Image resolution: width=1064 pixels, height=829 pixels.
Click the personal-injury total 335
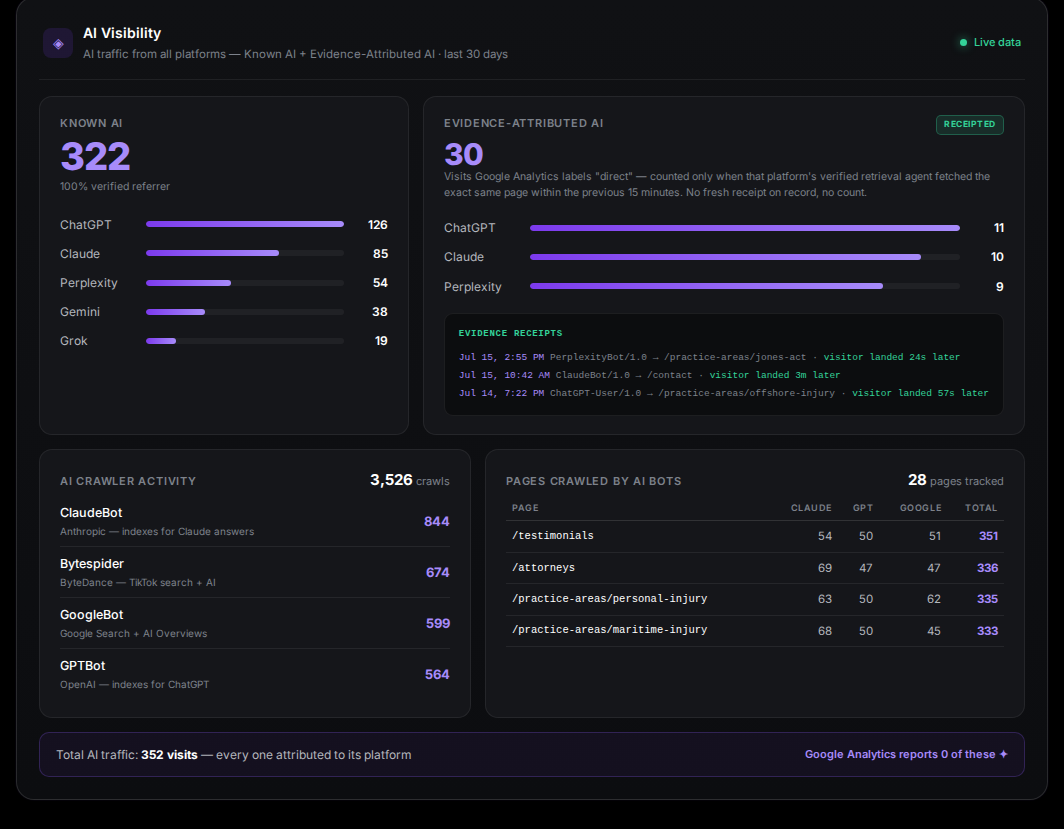pyautogui.click(x=987, y=599)
